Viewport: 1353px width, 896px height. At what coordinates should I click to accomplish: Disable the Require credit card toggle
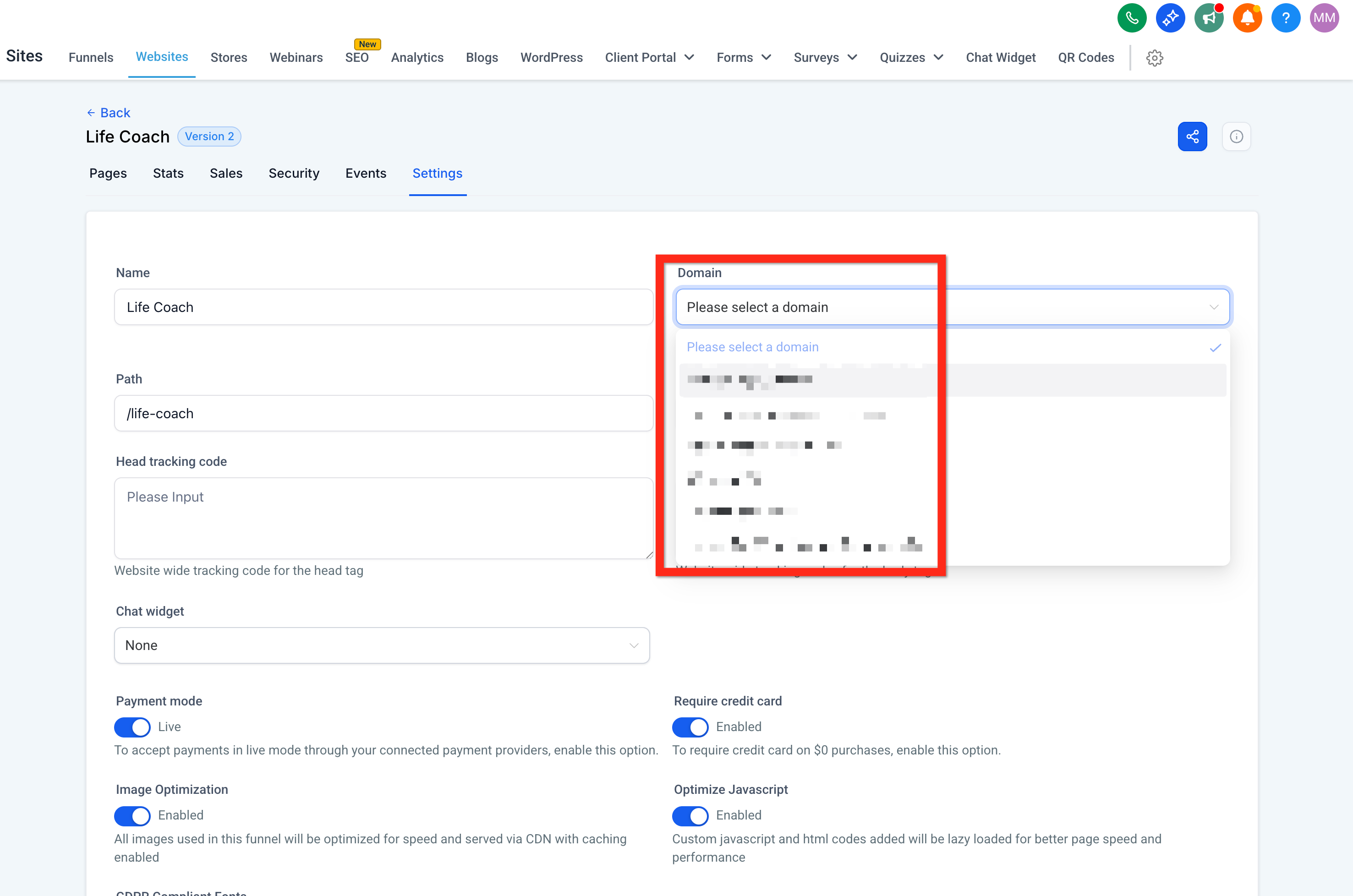(690, 727)
